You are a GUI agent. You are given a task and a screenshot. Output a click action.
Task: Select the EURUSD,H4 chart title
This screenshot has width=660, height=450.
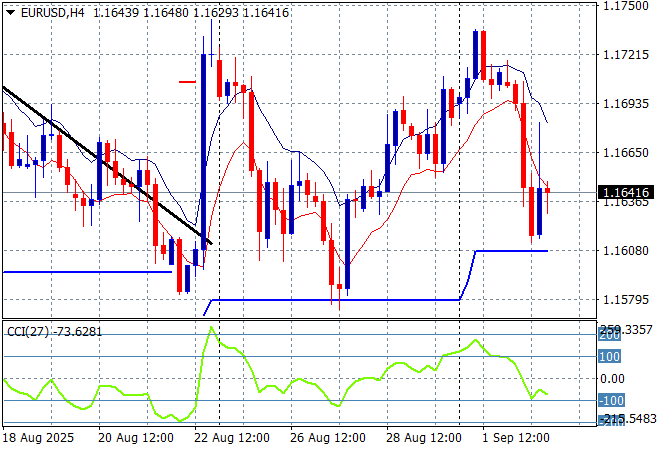click(x=52, y=13)
